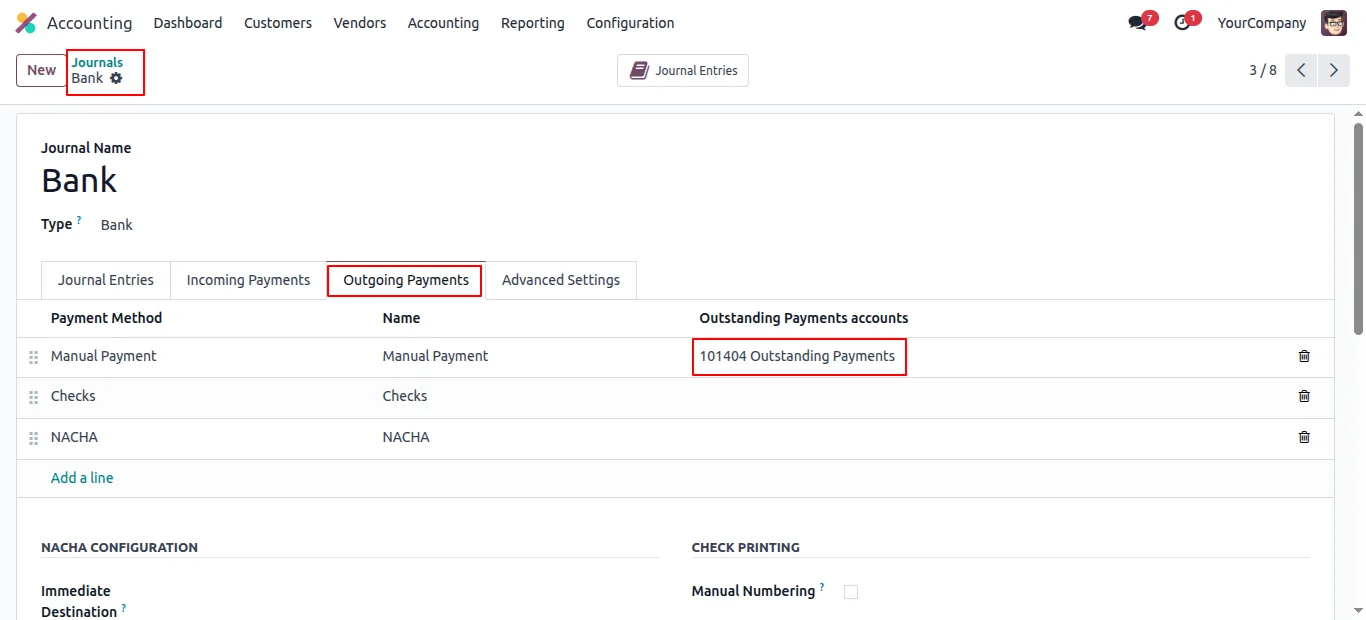Screen dimensions: 1366x620
Task: Click the Name column header
Action: click(401, 318)
